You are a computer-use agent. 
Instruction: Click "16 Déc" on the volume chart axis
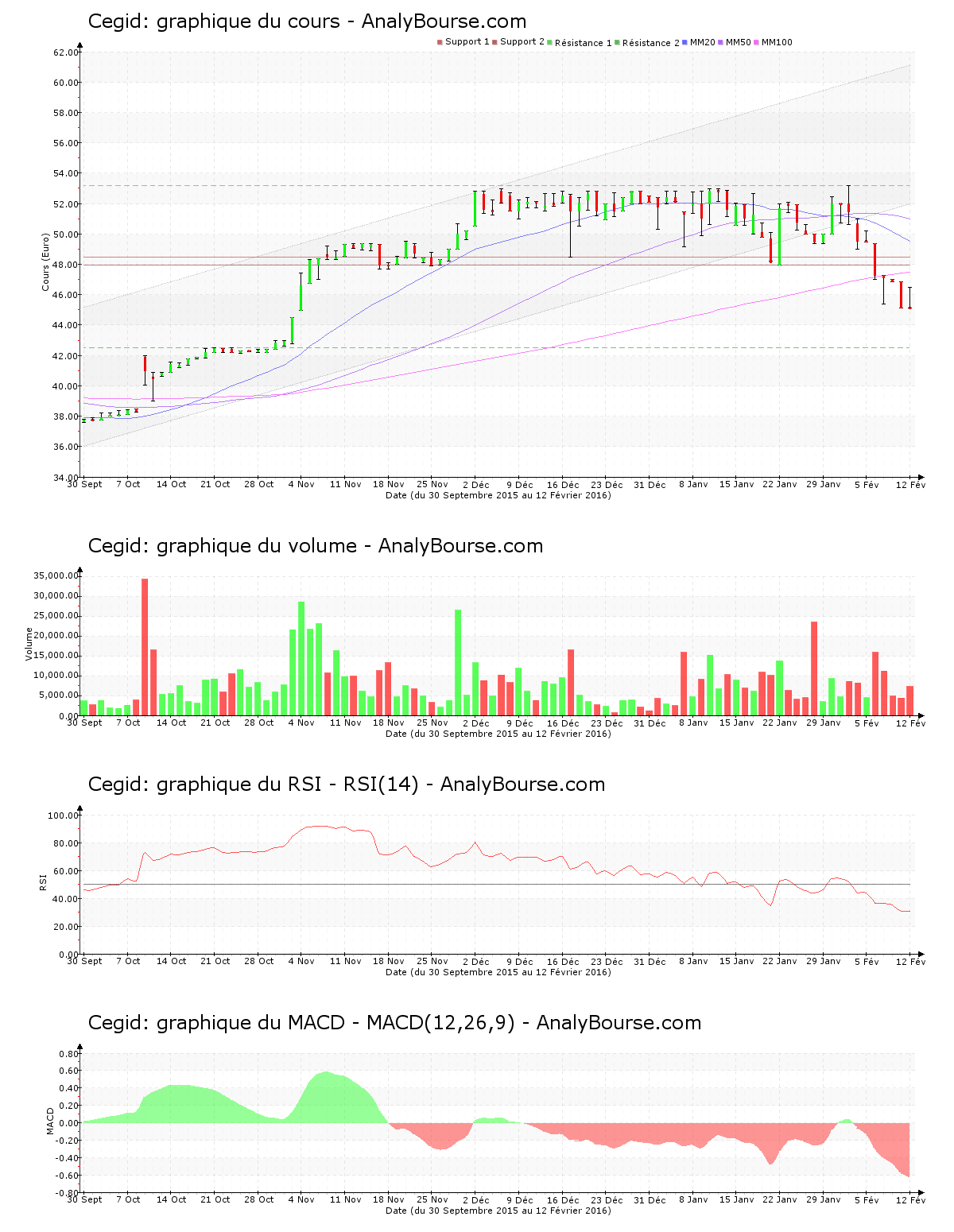click(563, 723)
